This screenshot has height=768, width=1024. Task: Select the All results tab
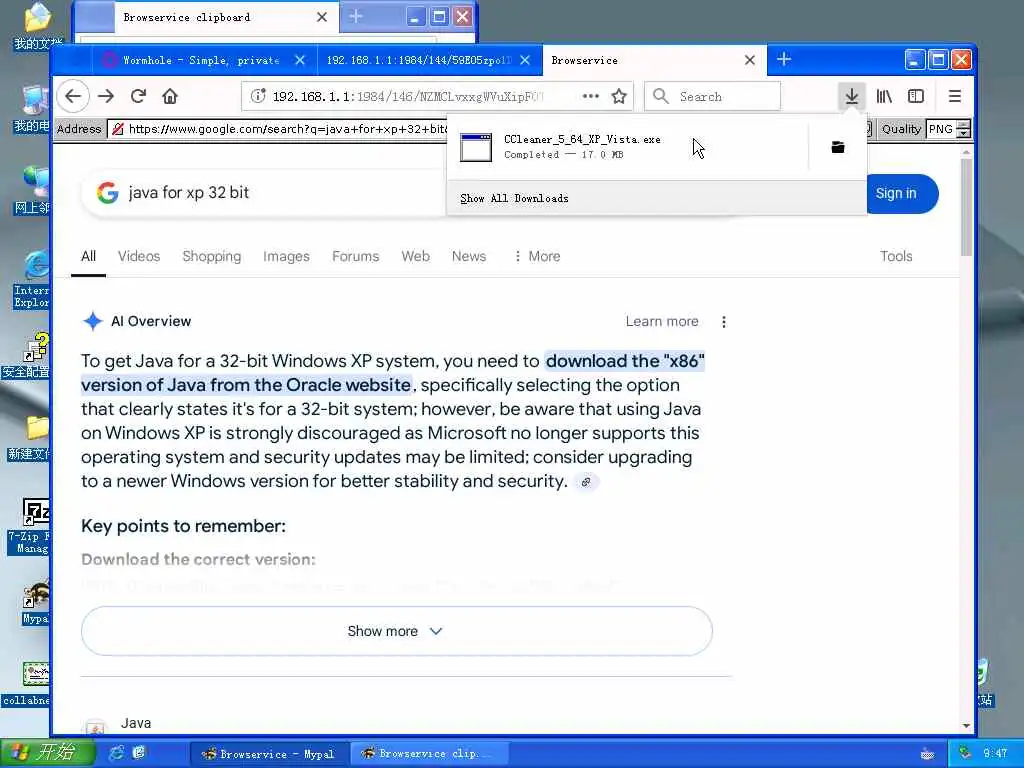point(88,256)
